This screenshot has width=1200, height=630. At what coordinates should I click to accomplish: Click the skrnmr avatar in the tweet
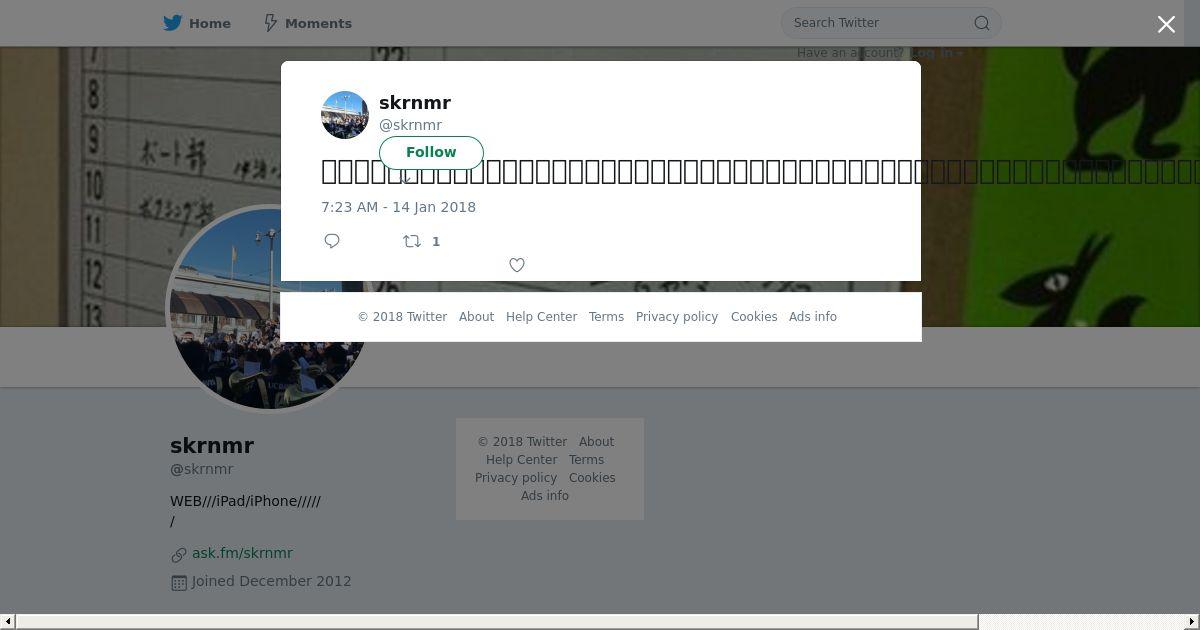pos(345,115)
